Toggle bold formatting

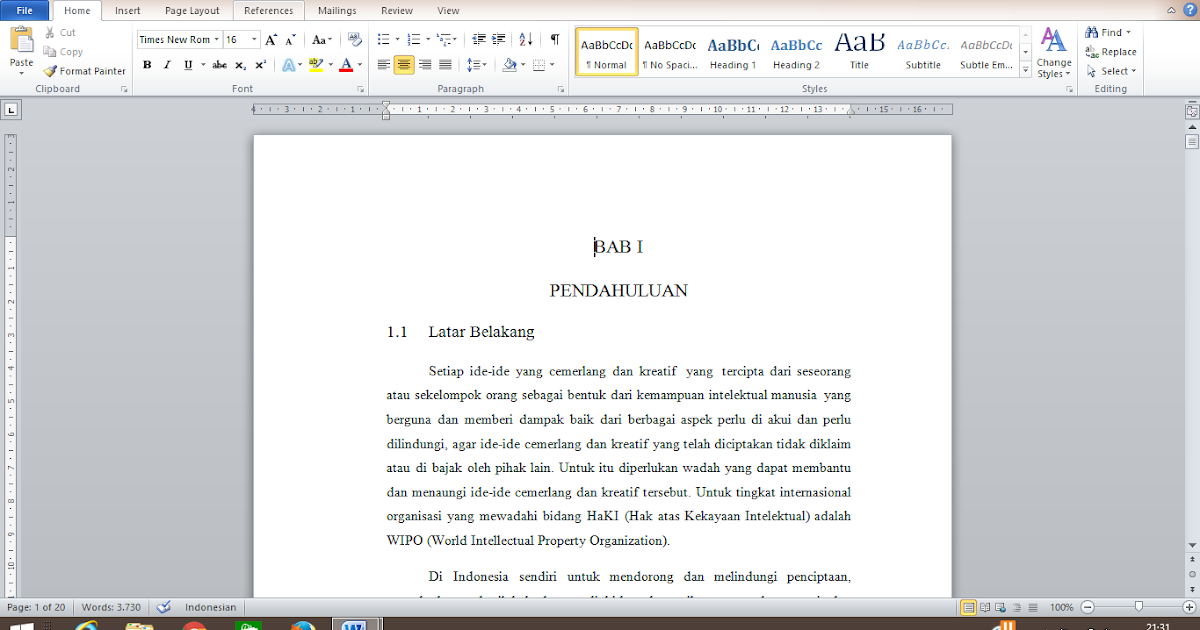(x=146, y=64)
